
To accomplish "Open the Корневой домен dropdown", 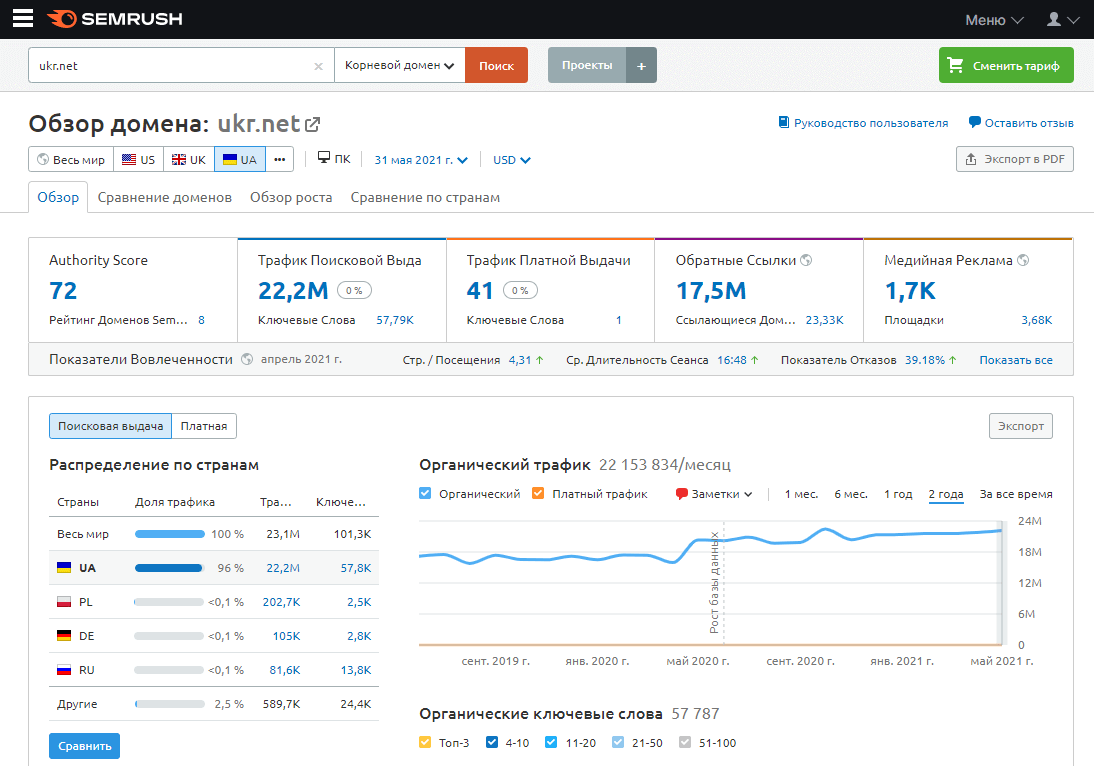I will tap(400, 66).
